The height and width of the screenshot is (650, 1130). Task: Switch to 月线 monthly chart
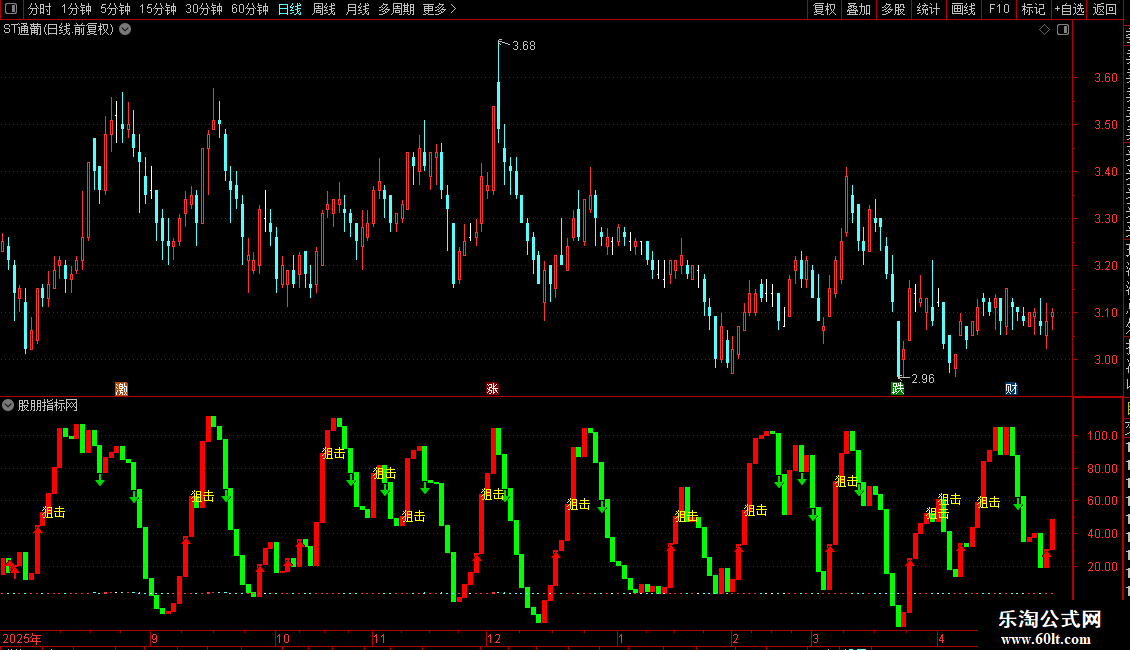[357, 9]
